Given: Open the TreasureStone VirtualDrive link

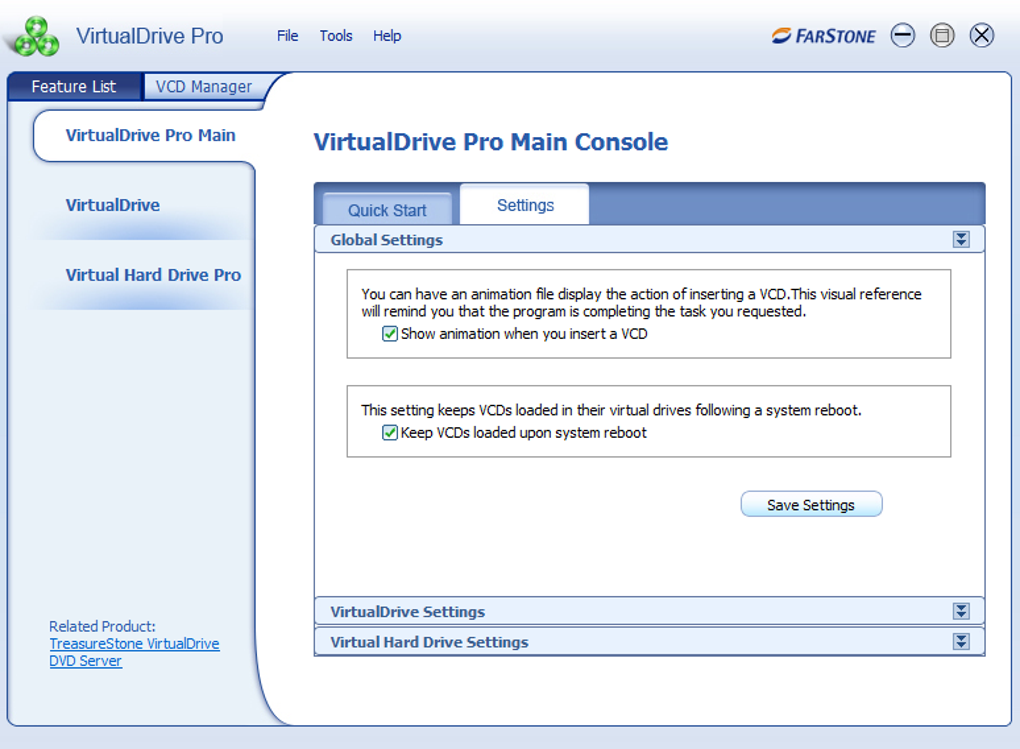Looking at the screenshot, I should (x=134, y=644).
